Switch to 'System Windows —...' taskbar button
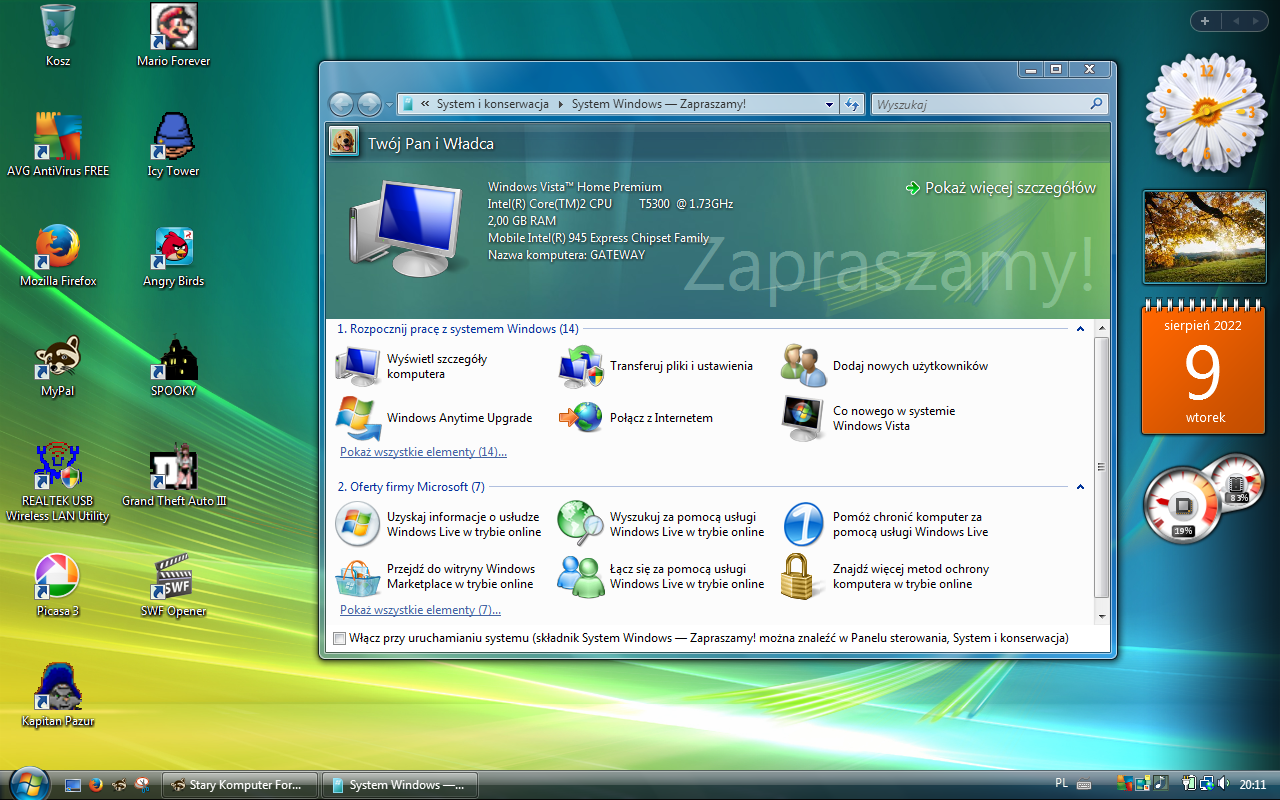This screenshot has height=800, width=1280. [400, 785]
